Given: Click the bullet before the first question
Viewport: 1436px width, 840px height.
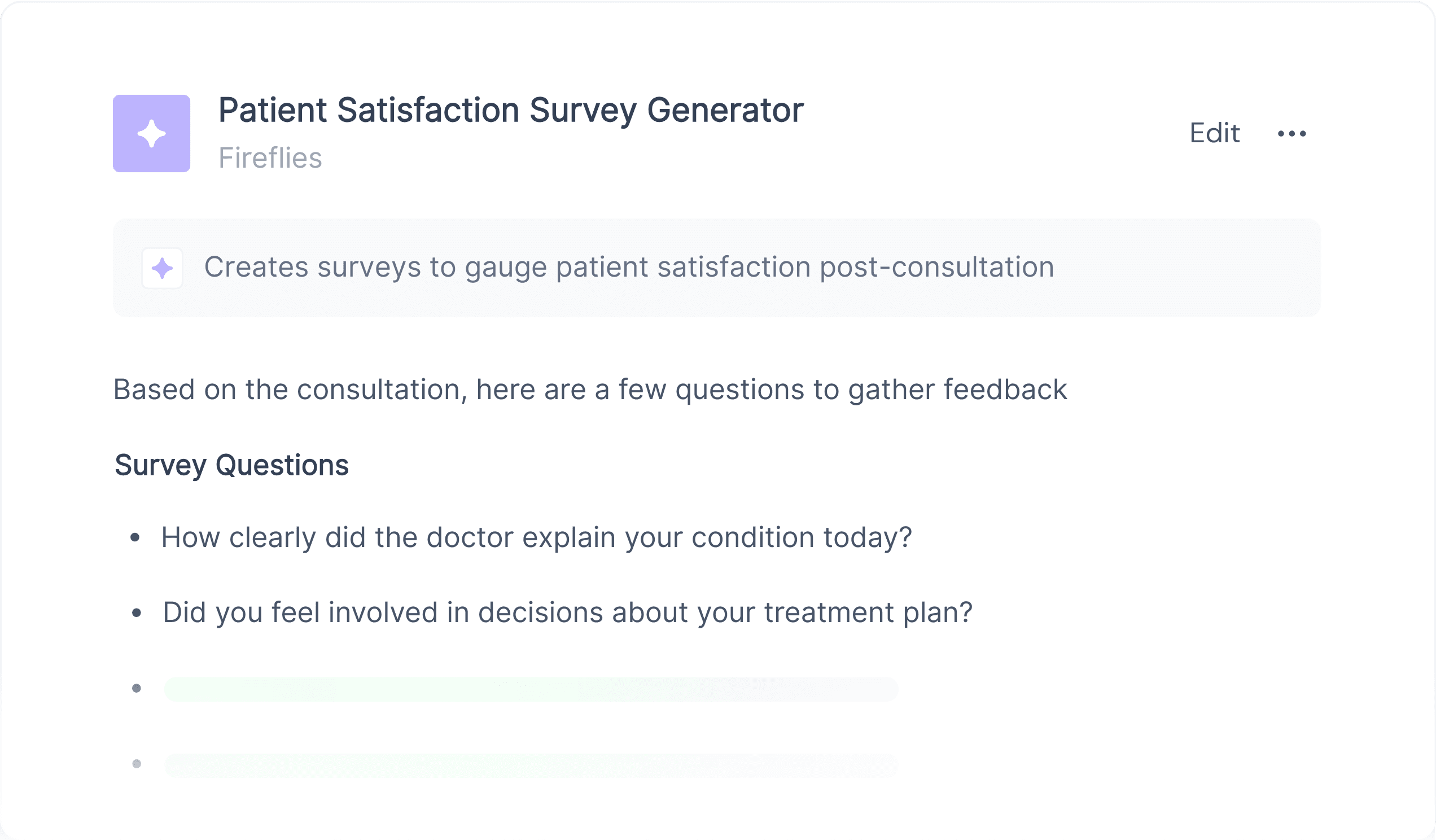Looking at the screenshot, I should pos(135,537).
